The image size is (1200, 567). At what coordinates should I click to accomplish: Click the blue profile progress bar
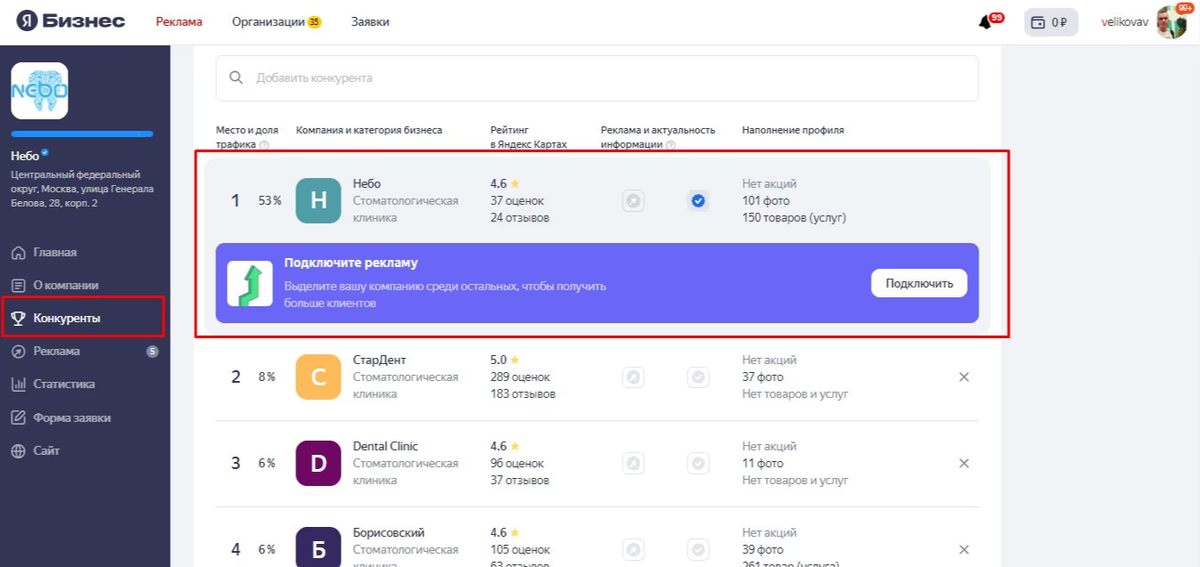(82, 134)
